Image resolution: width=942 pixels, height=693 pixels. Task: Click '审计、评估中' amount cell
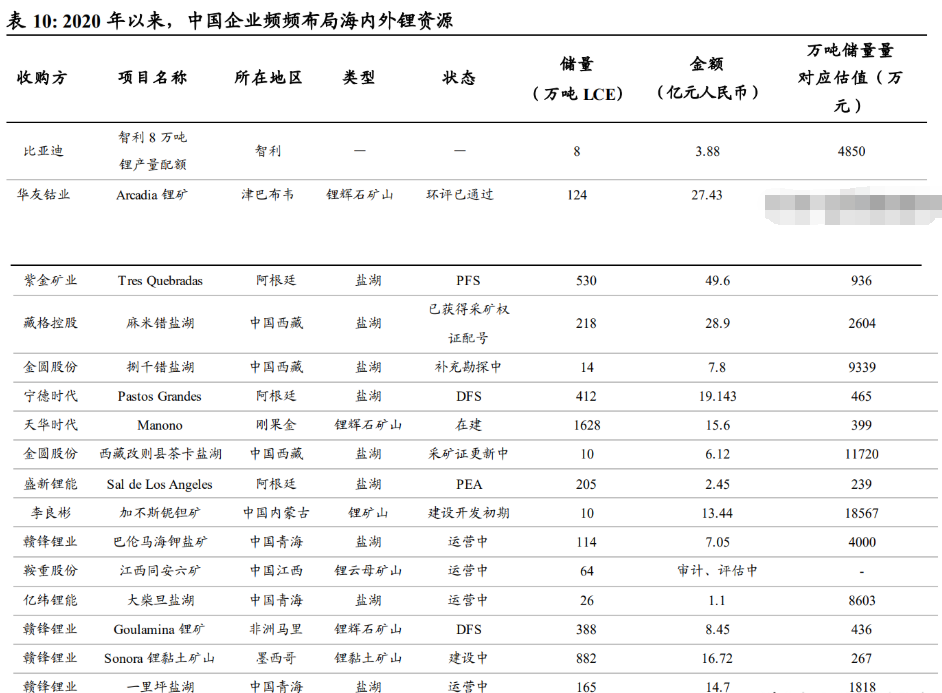tap(717, 570)
